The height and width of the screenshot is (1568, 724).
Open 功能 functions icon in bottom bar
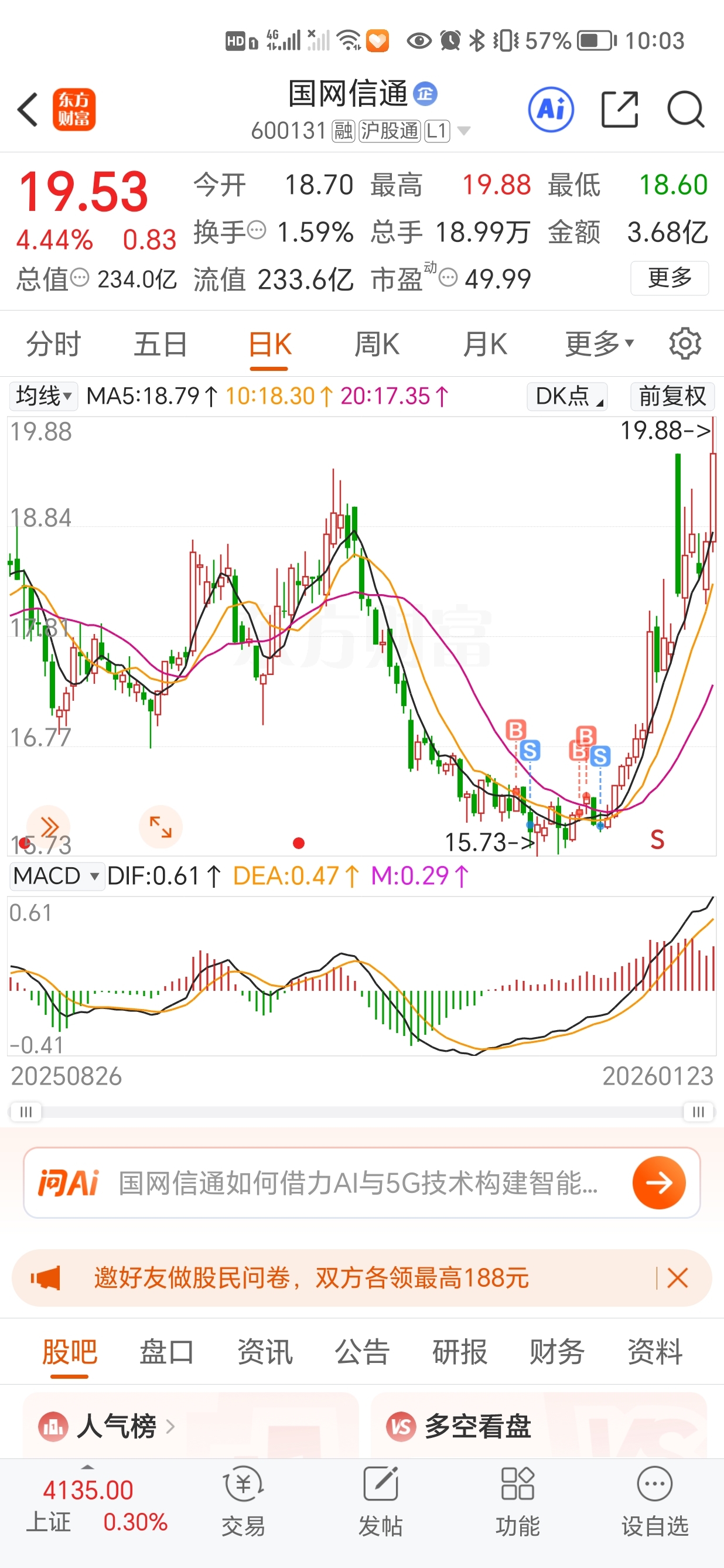(x=517, y=1484)
